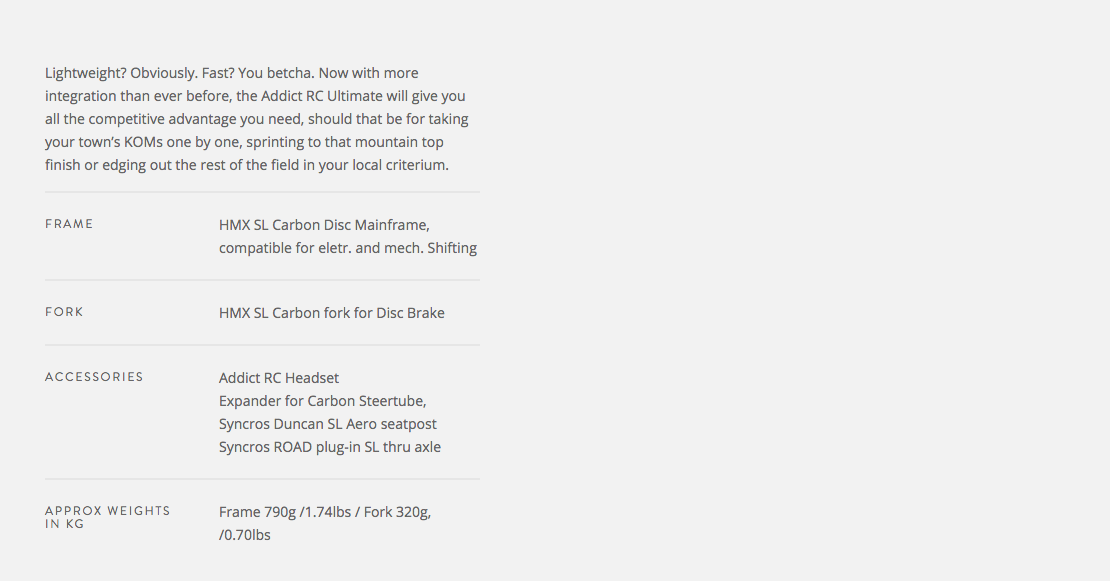
Task: Click the ACCESSORIES spec label
Action: click(94, 377)
